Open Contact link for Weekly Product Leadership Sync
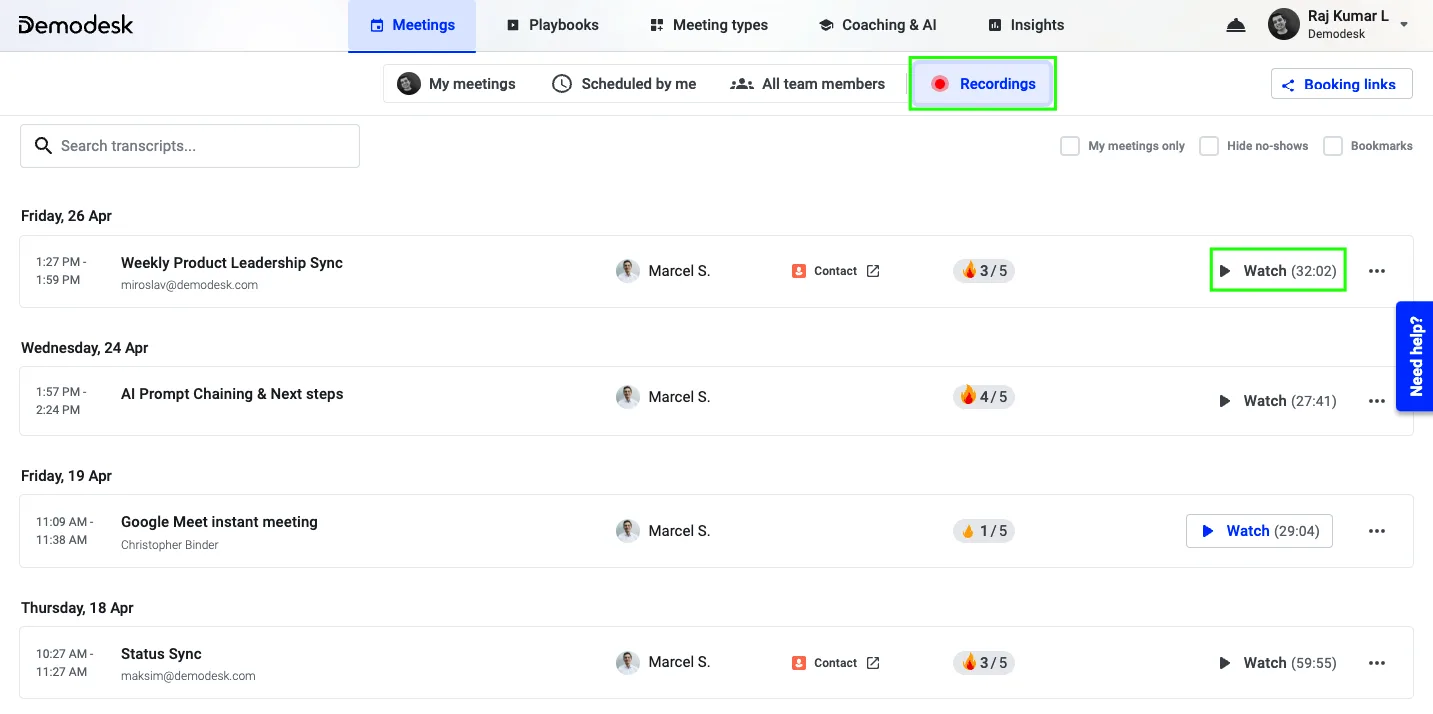The width and height of the screenshot is (1433, 714). tap(835, 271)
